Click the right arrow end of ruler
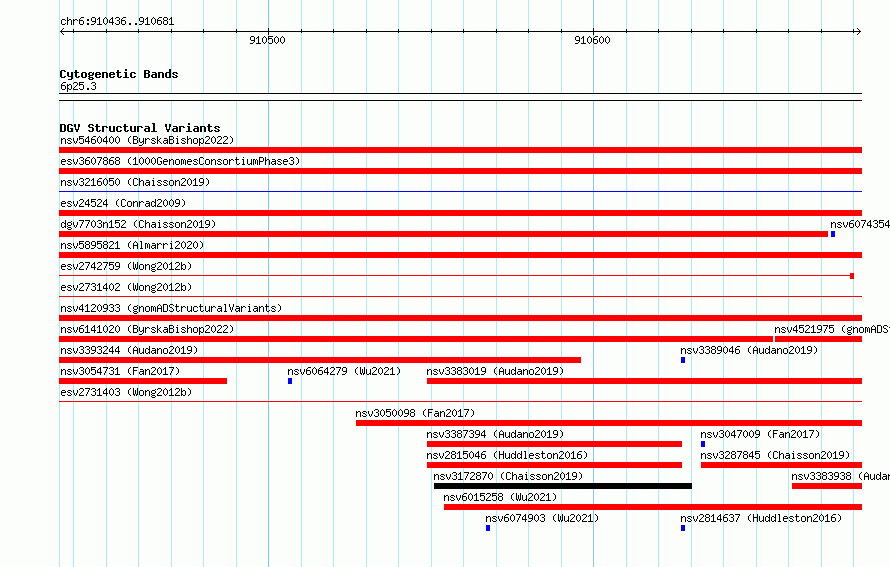 click(858, 31)
